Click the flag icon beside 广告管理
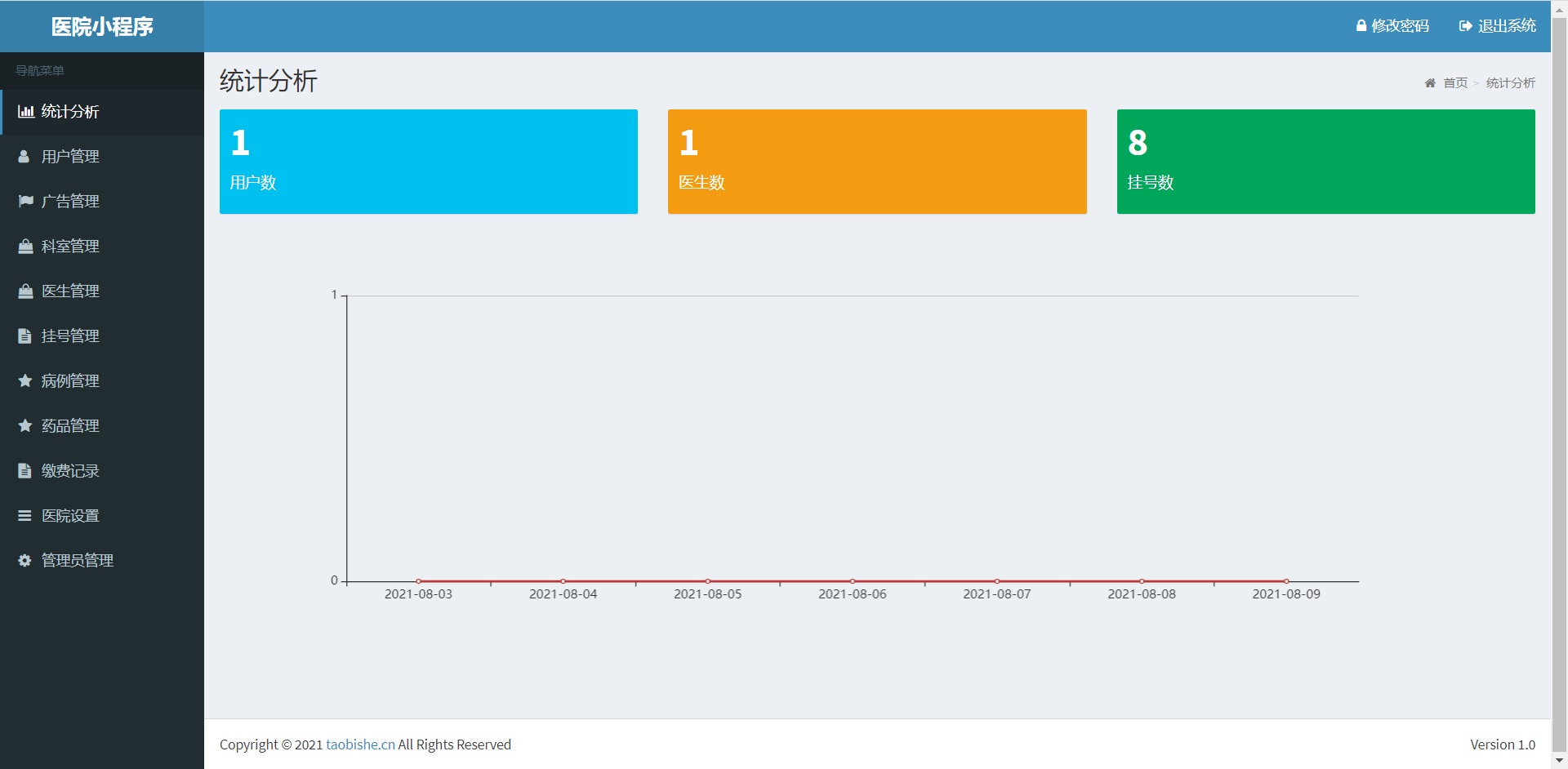 [x=26, y=201]
